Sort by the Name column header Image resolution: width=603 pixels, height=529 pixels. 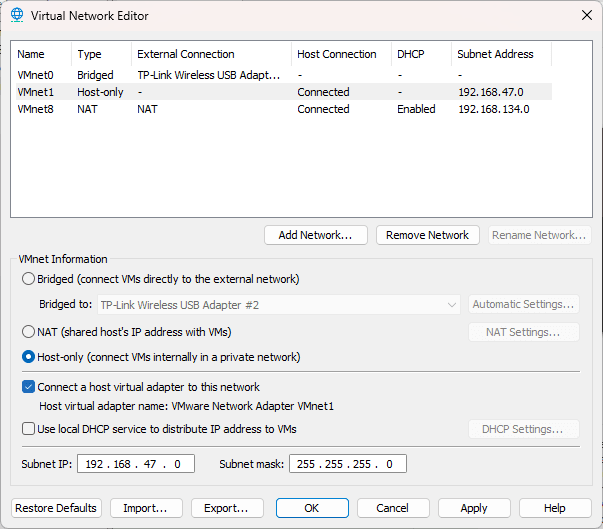31,54
